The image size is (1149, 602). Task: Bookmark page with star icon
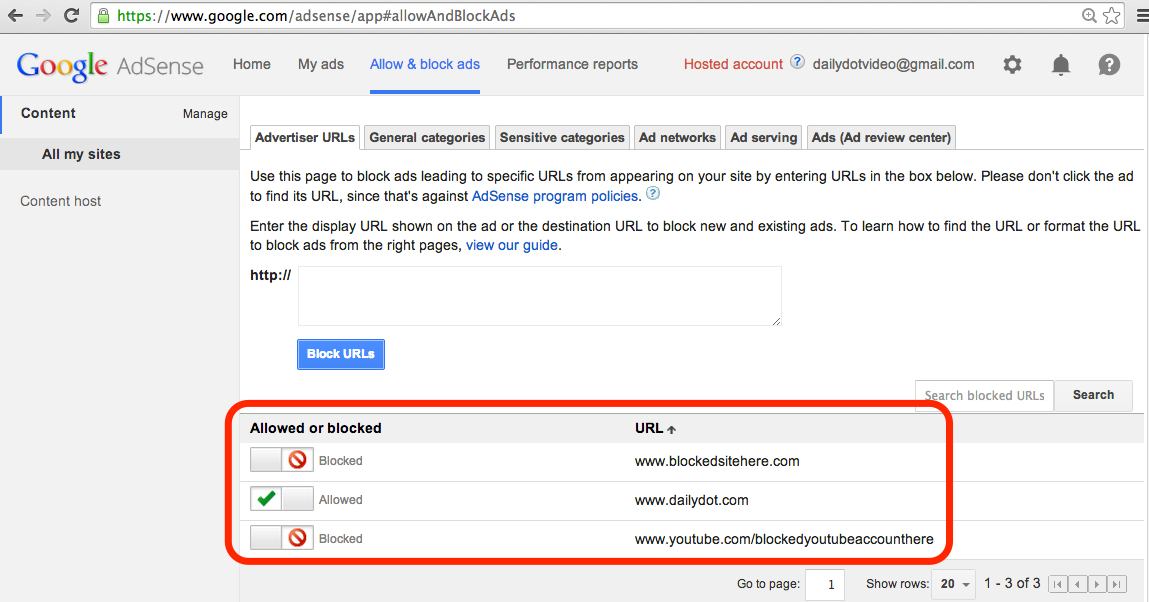tap(1112, 16)
